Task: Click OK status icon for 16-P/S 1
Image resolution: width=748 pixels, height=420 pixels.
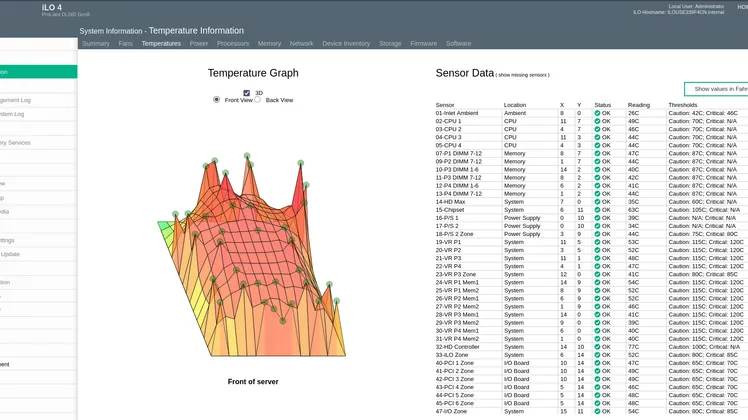Action: coord(597,218)
